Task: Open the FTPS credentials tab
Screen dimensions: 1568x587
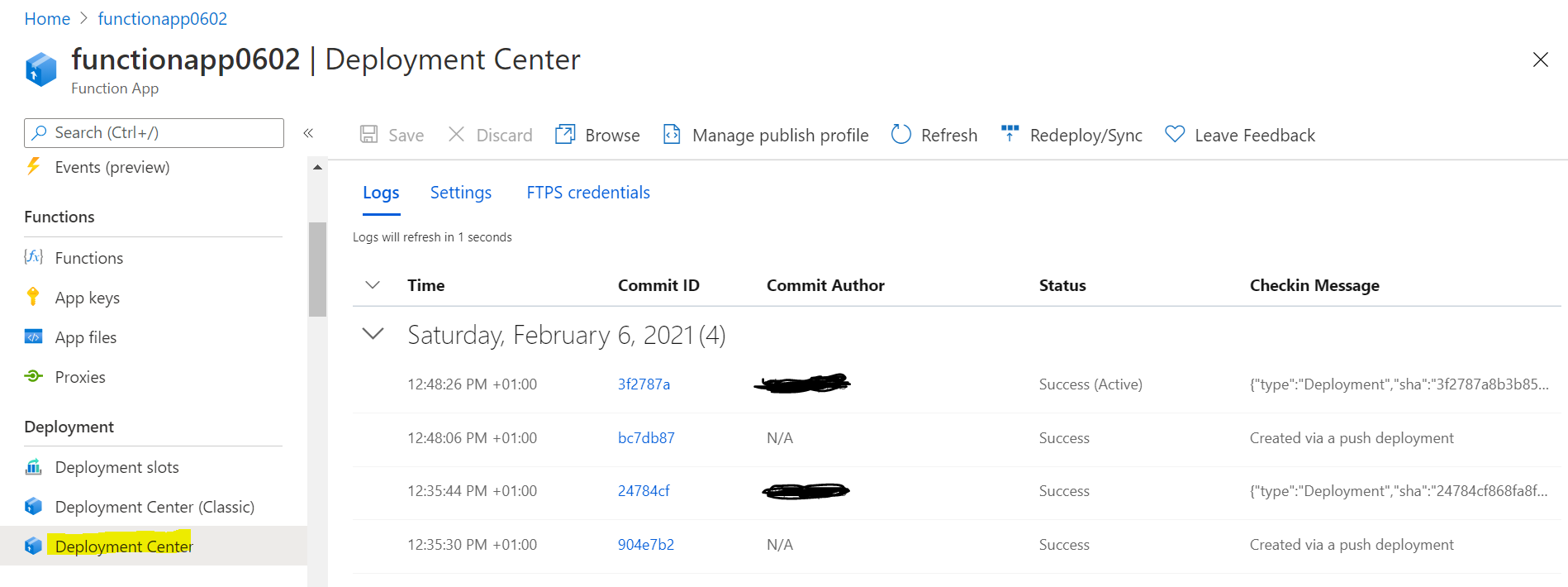Action: click(x=588, y=193)
